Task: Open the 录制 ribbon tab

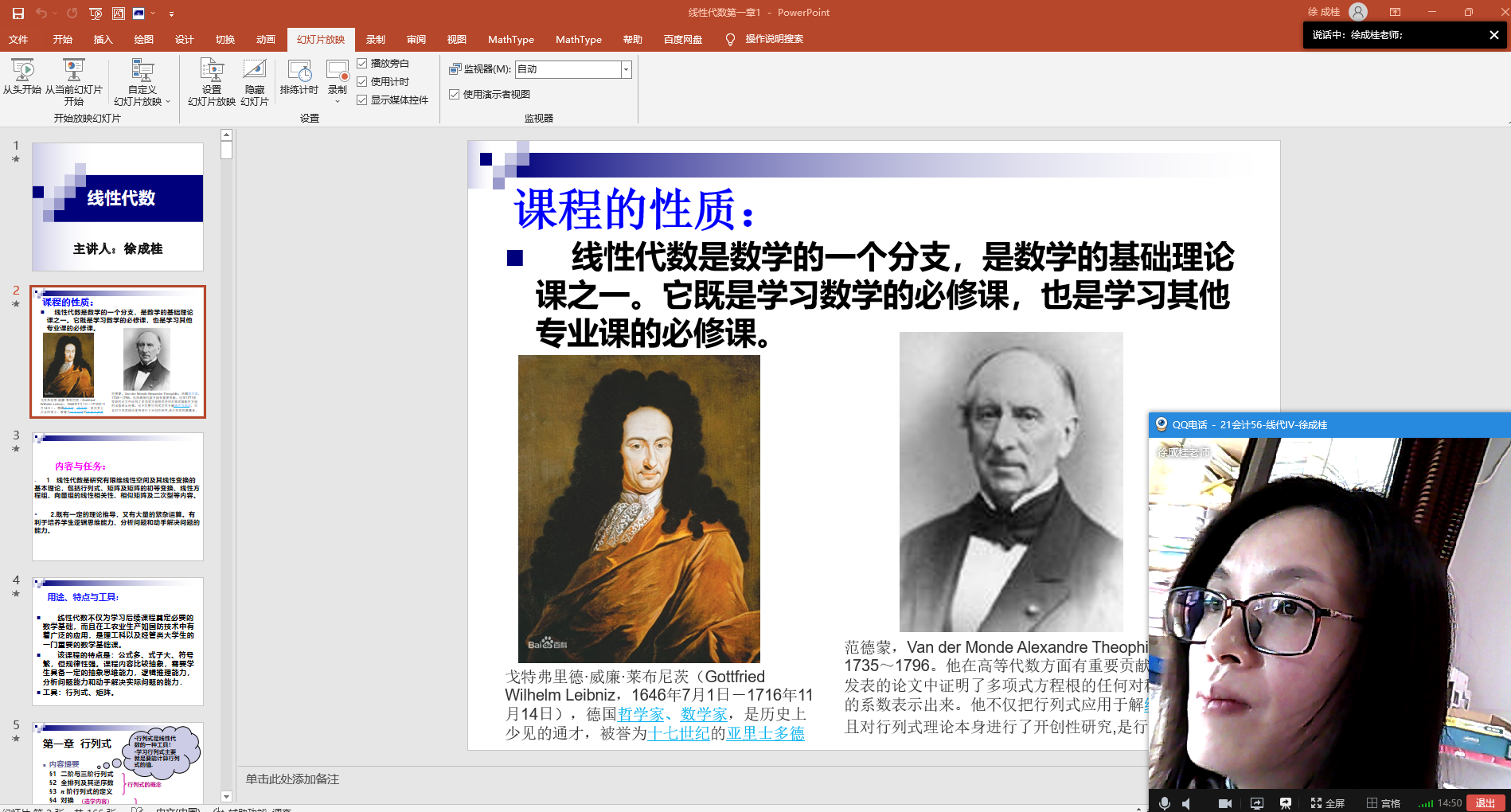Action: point(376,39)
